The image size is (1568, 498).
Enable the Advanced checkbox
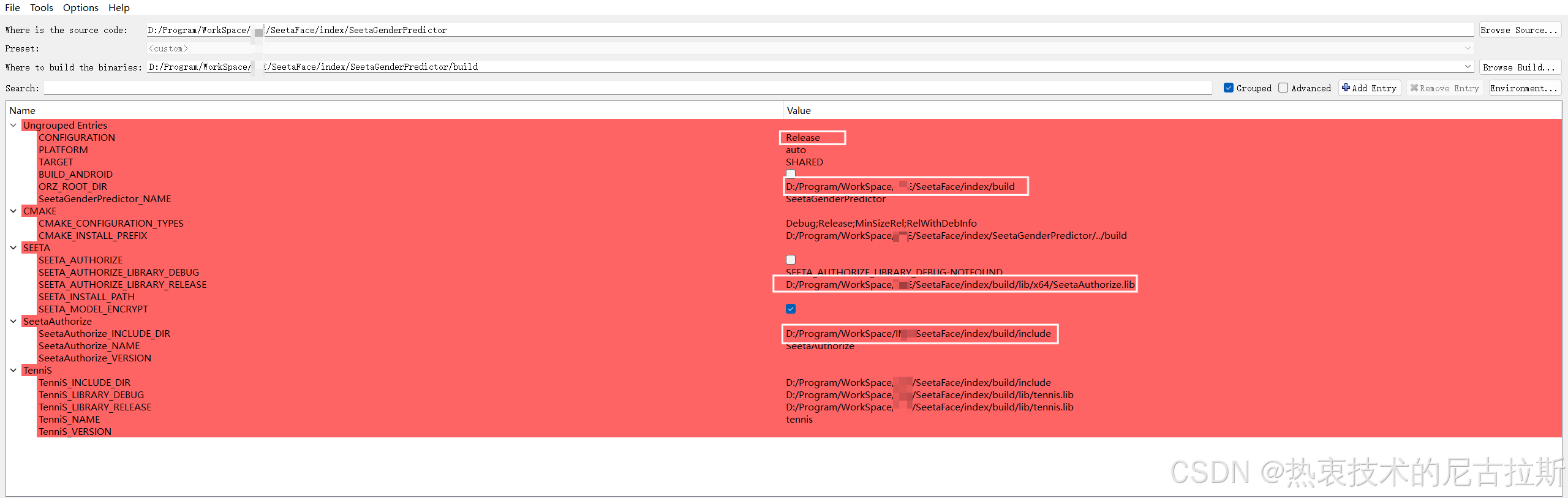click(1283, 88)
